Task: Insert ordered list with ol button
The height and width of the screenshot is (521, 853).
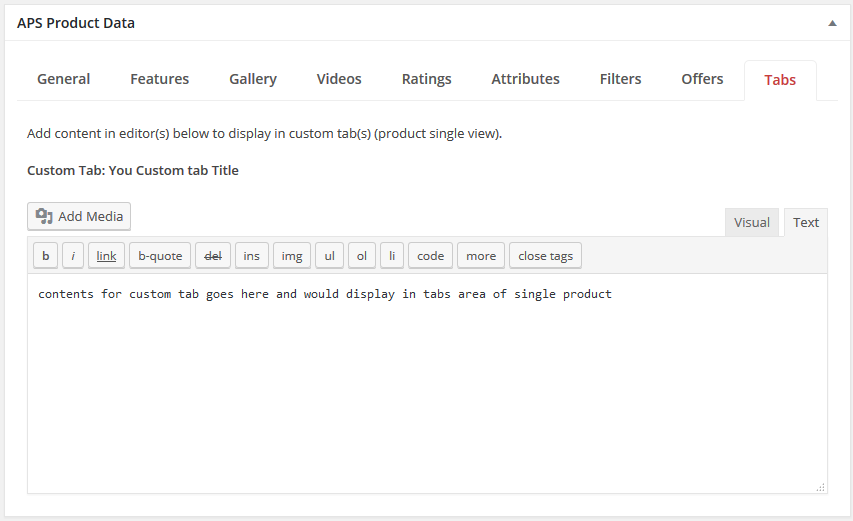Action: tap(362, 256)
